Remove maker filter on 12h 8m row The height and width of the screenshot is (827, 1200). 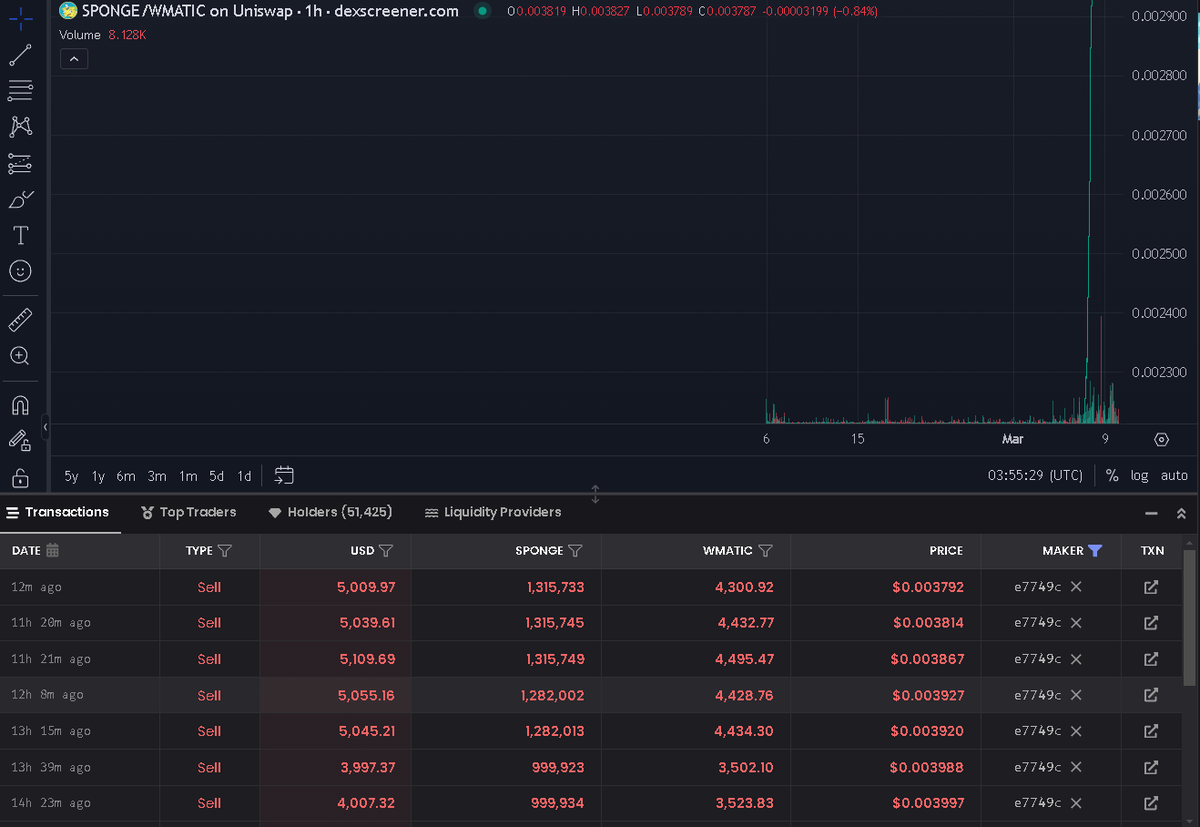1076,695
